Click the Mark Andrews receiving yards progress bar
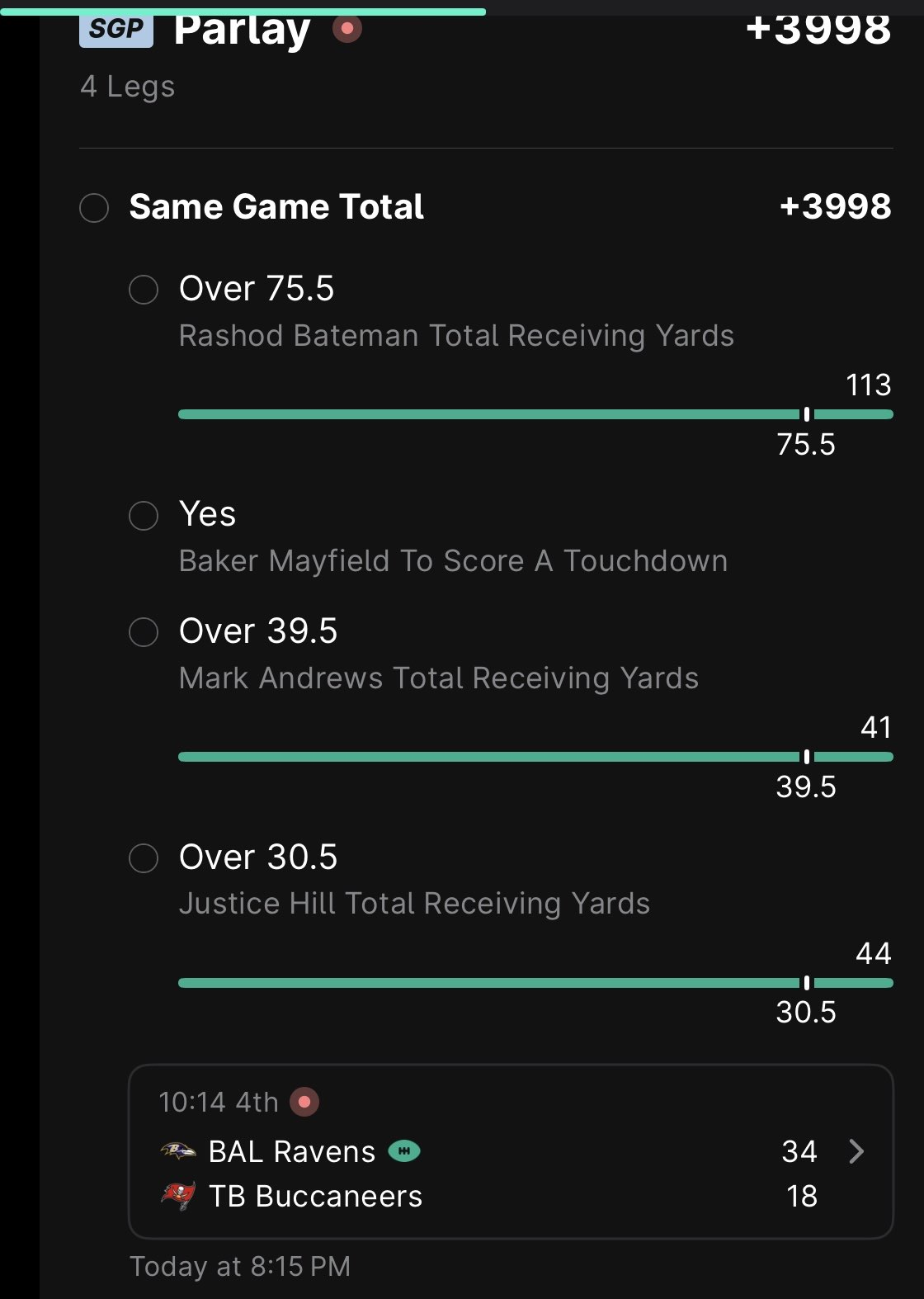This screenshot has height=1299, width=924. click(x=535, y=757)
